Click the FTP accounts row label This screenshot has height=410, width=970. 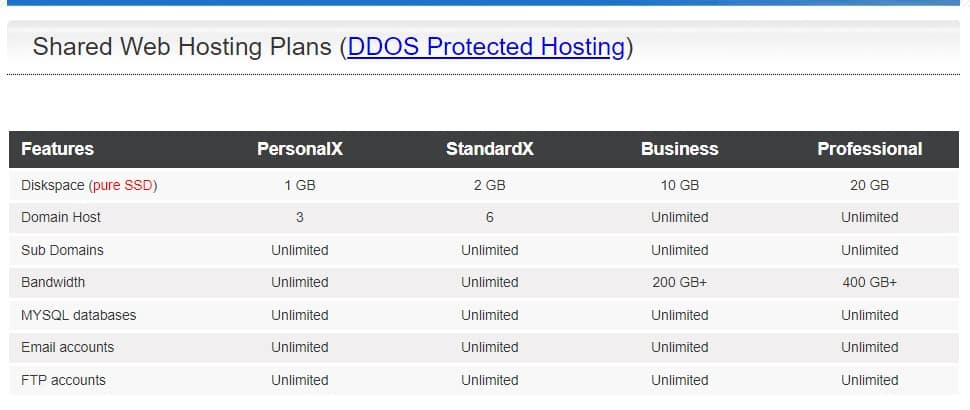(63, 380)
